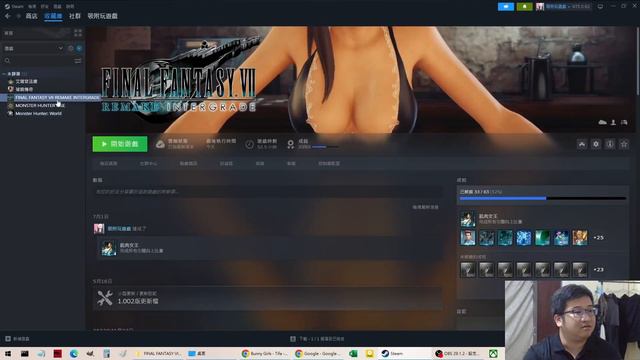The image size is (640, 360).
Task: Open the Windows Start button
Action: 7,353
